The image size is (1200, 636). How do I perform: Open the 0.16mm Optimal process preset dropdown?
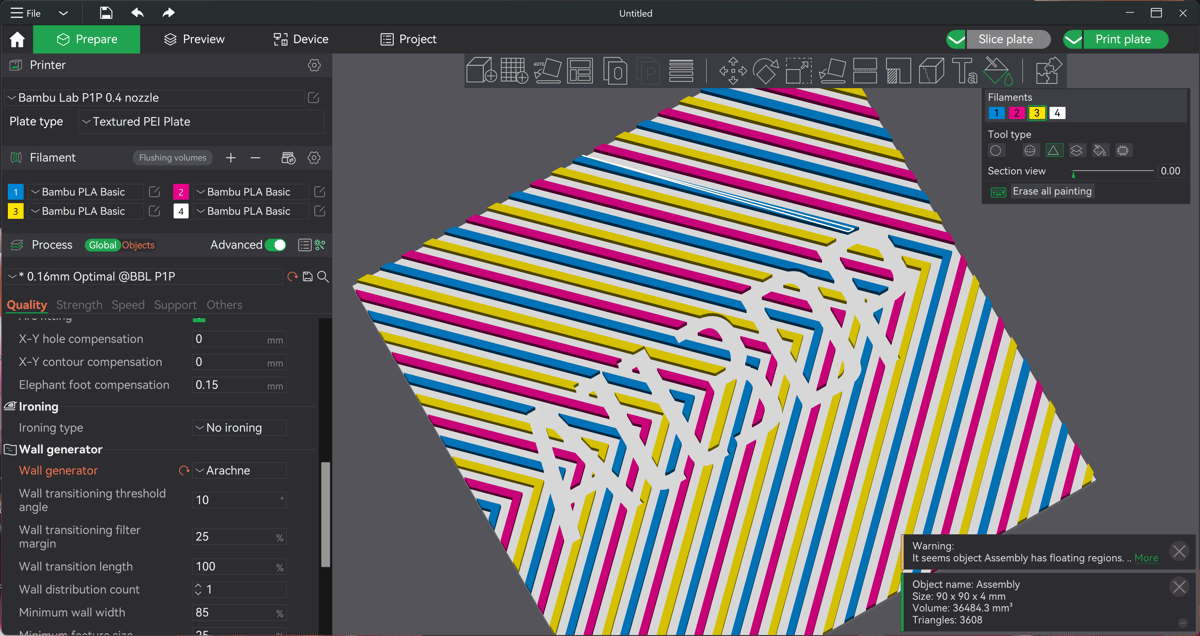(145, 277)
